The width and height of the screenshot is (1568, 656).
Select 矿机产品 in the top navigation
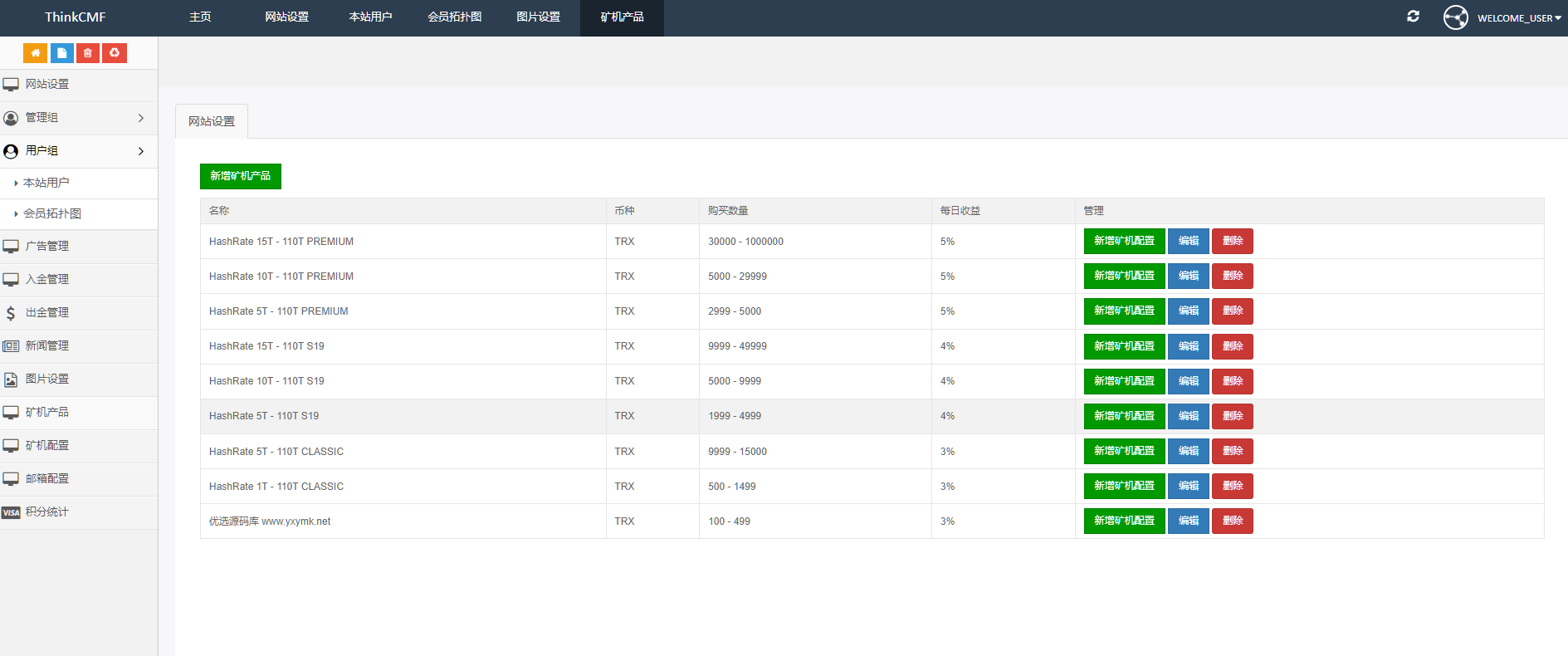(622, 17)
